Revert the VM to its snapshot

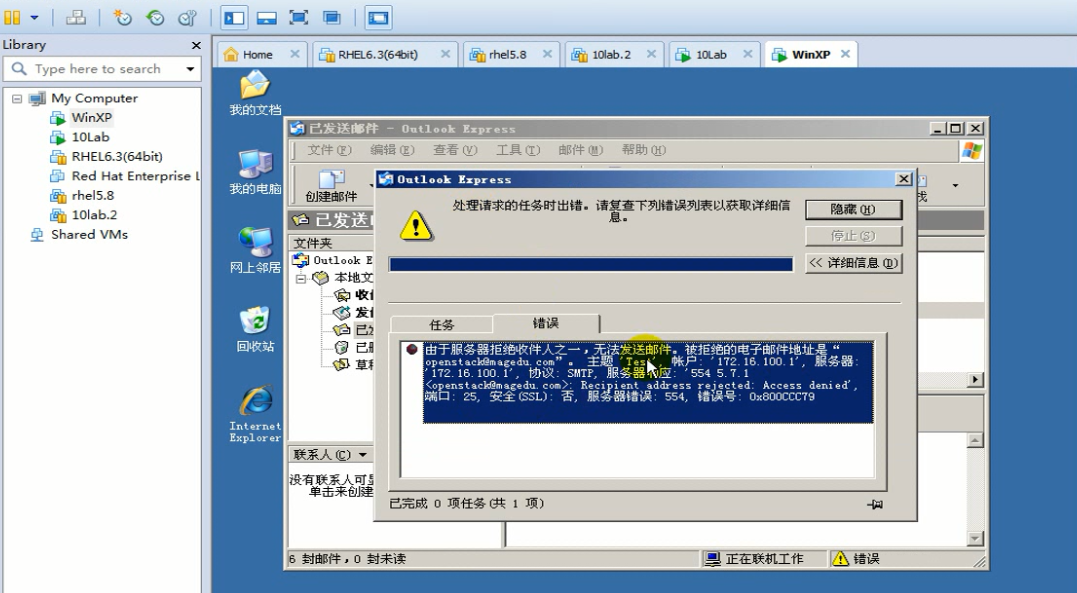point(155,17)
